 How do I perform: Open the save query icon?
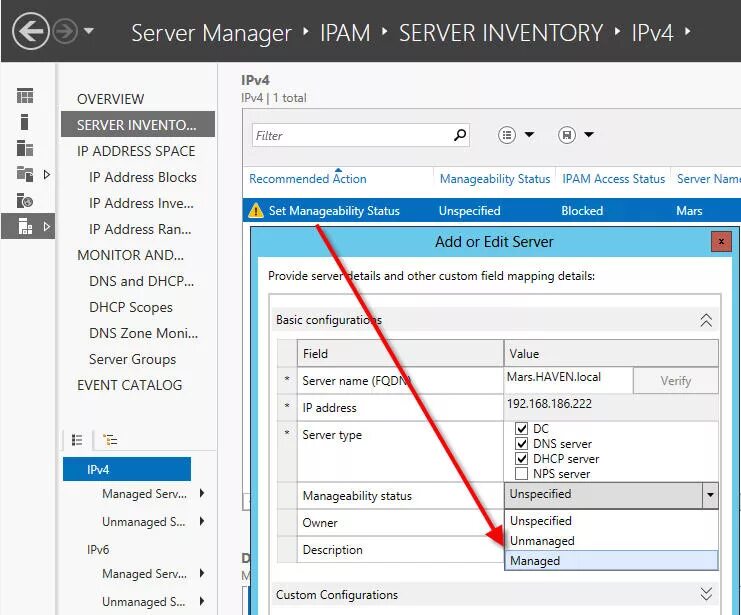click(x=567, y=135)
